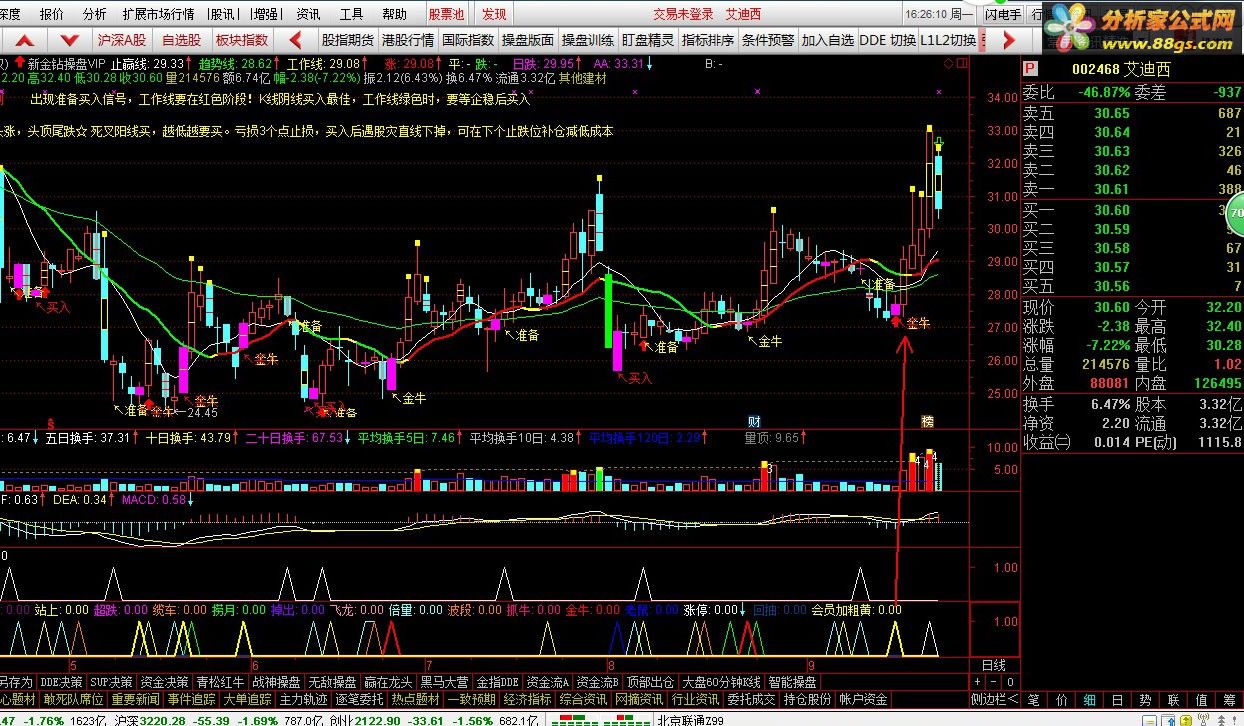Click the 闪电手 button
The image size is (1244, 726).
click(1002, 14)
